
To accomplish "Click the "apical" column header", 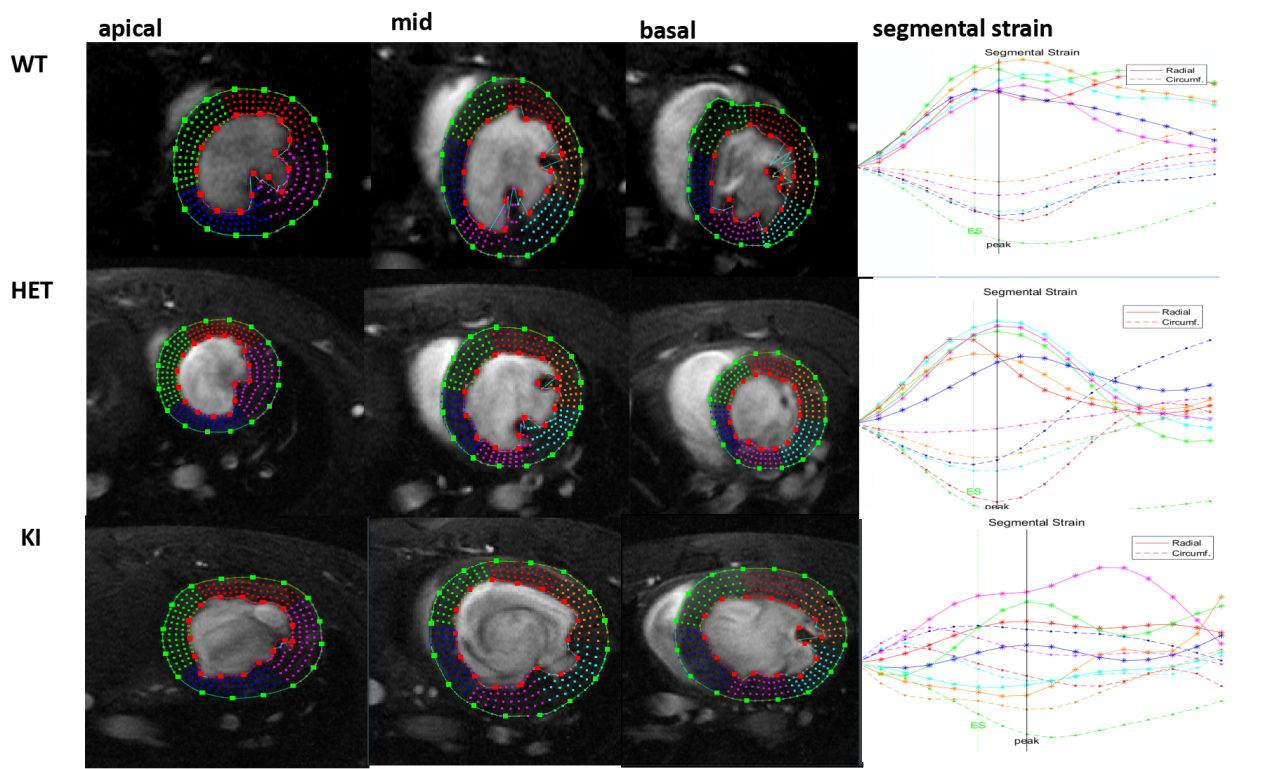I will click(131, 28).
